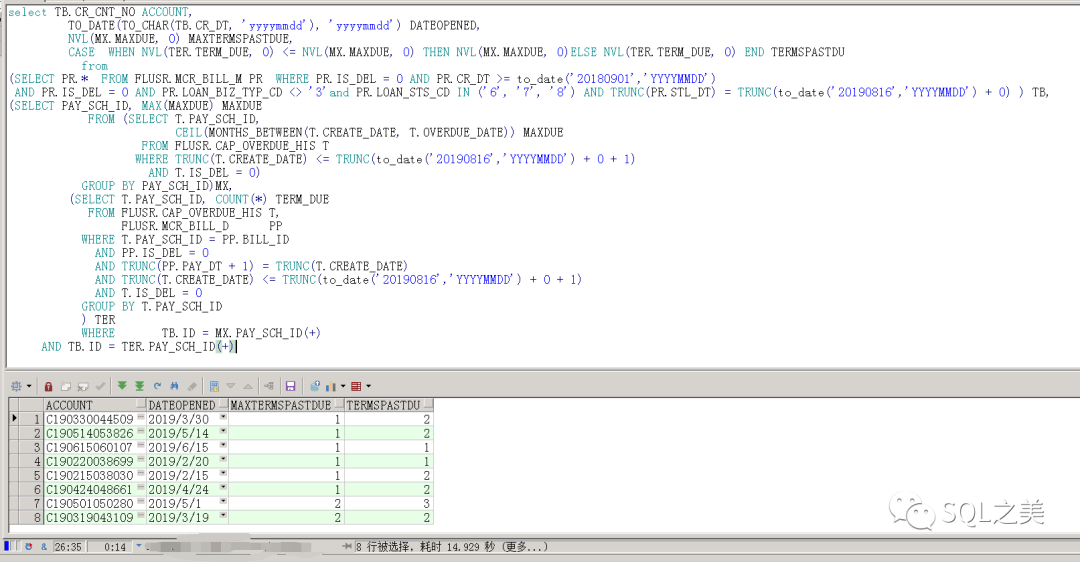Toggle the single record view icon
This screenshot has width=1080, height=562.
point(214,386)
